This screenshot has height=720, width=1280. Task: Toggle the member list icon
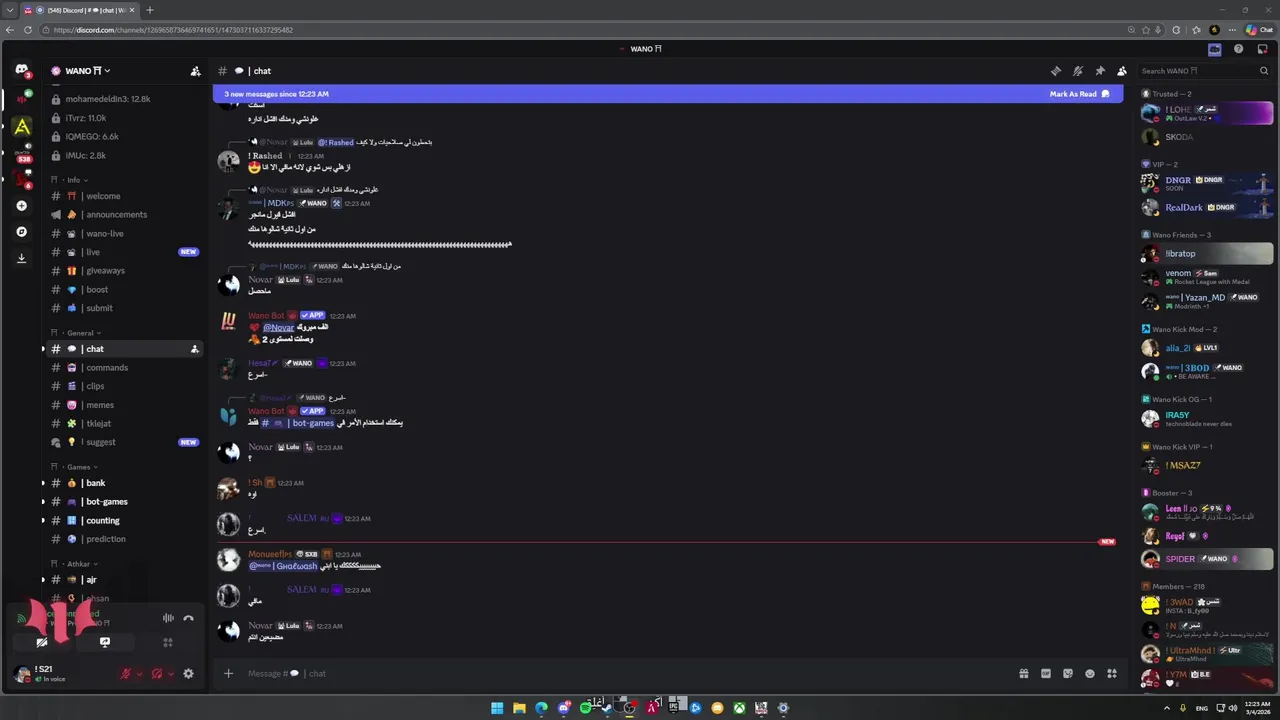click(x=1122, y=71)
